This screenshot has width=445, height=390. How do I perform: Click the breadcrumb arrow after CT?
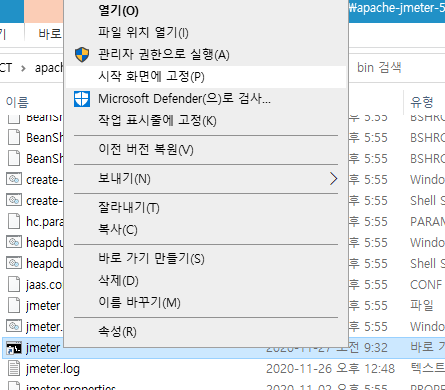click(x=23, y=68)
